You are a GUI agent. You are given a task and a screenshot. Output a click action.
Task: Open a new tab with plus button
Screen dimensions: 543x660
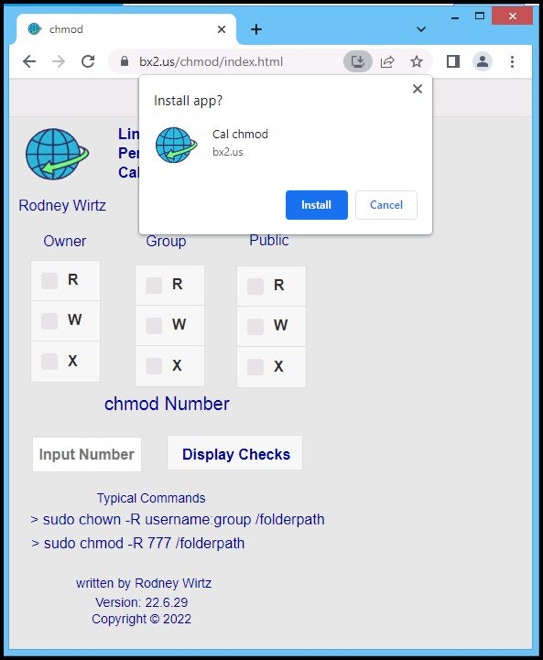[256, 29]
